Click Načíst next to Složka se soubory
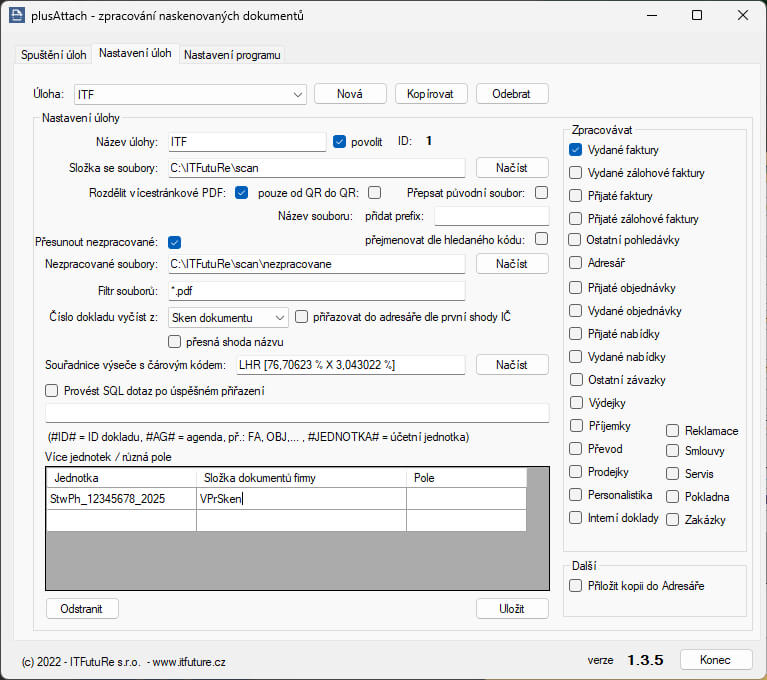Viewport: 767px width, 680px height. (512, 168)
